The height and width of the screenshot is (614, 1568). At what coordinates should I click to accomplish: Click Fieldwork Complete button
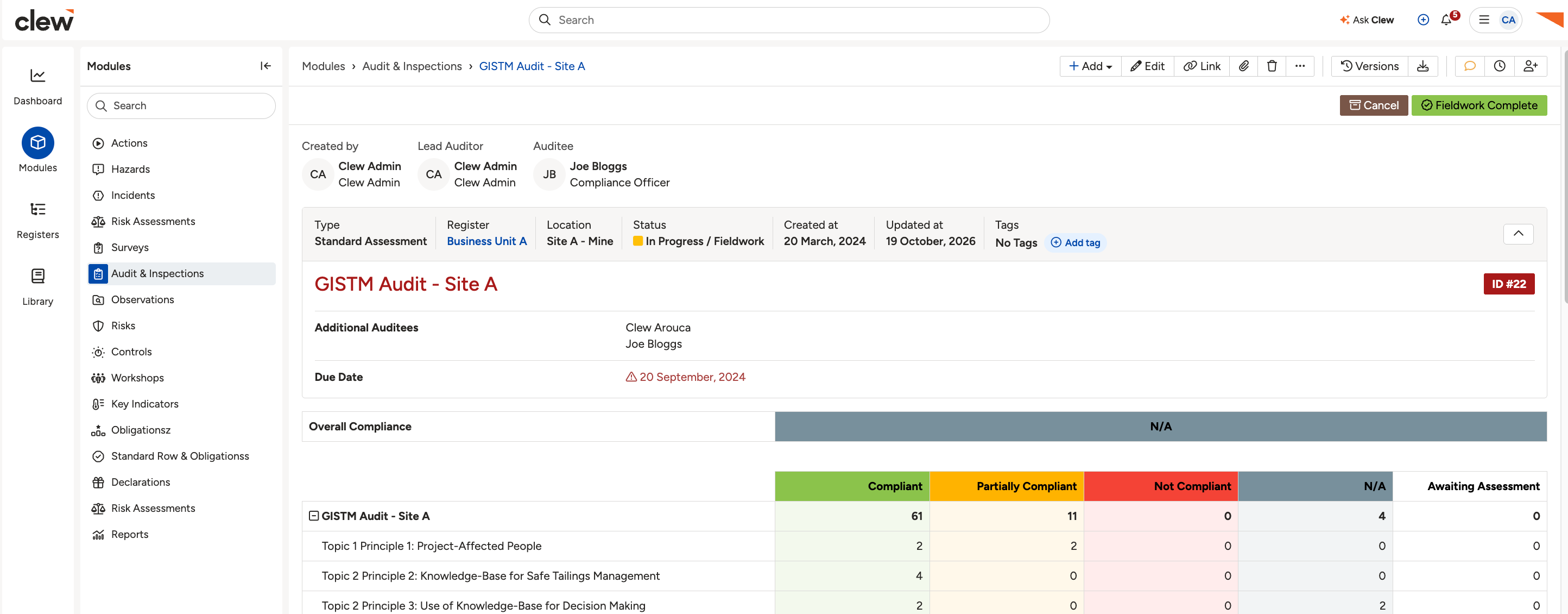(1478, 105)
